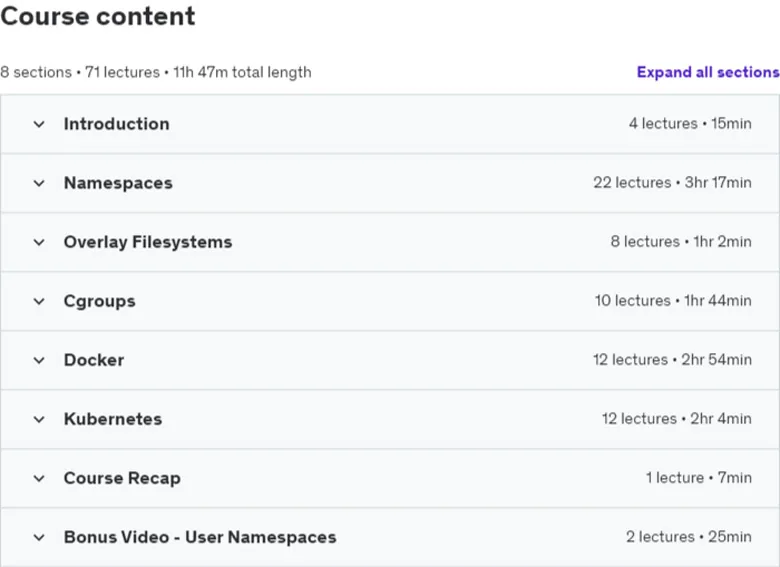780x567 pixels.
Task: Select the Course Recap heading
Action: pyautogui.click(x=122, y=478)
